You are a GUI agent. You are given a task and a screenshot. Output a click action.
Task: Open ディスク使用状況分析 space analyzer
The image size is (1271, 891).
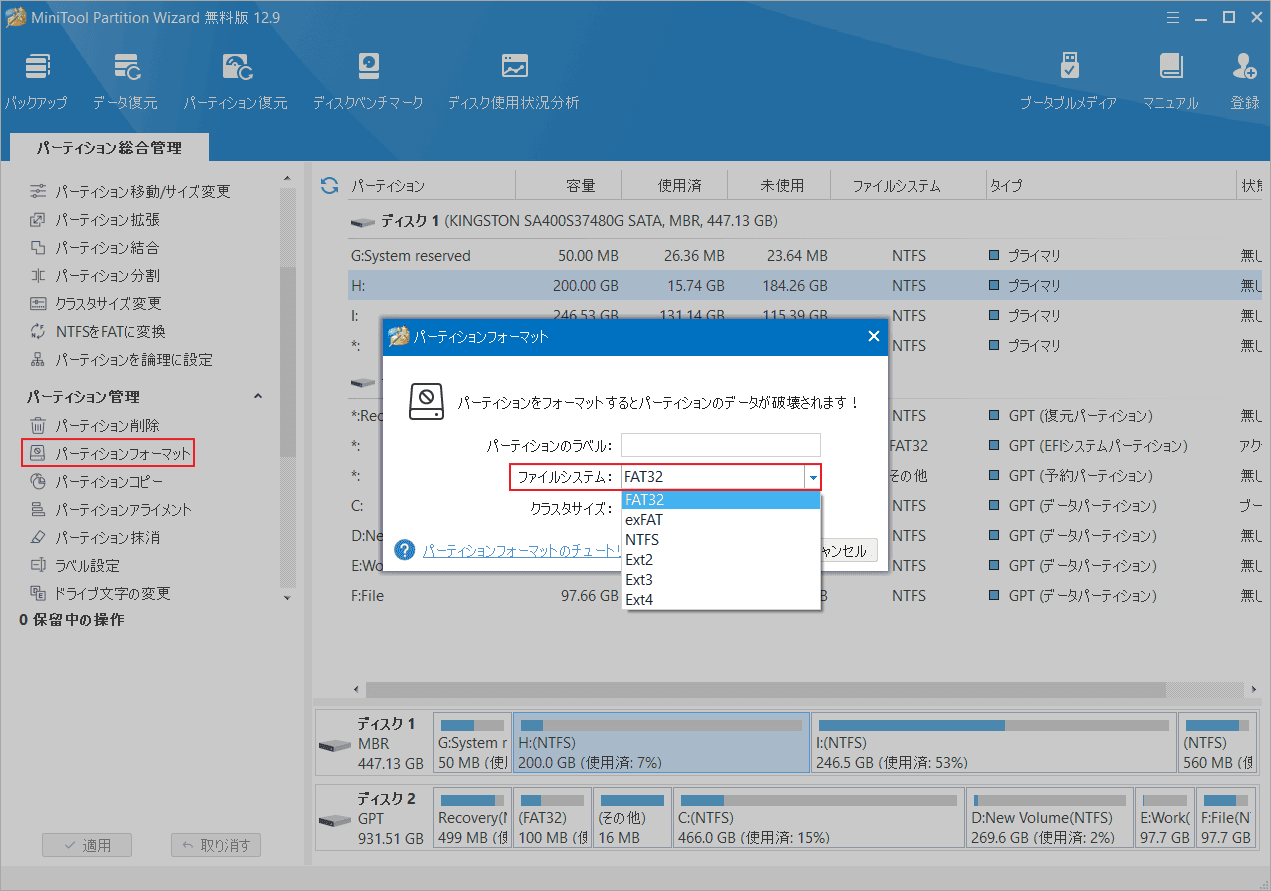[513, 82]
